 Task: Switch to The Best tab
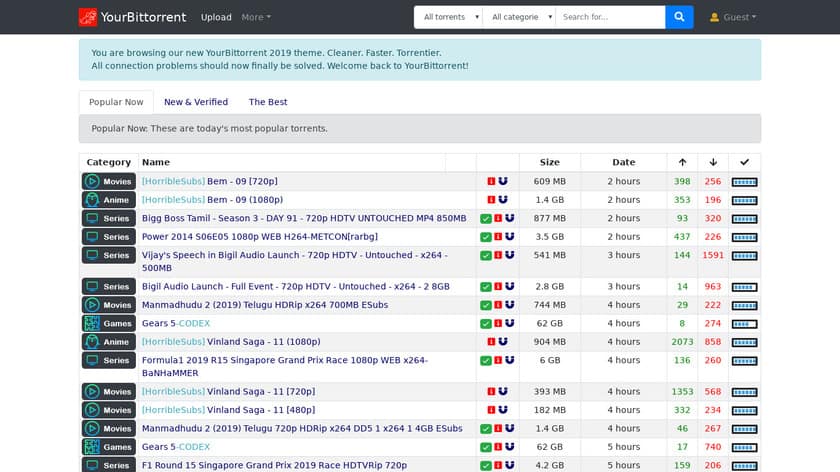click(268, 102)
